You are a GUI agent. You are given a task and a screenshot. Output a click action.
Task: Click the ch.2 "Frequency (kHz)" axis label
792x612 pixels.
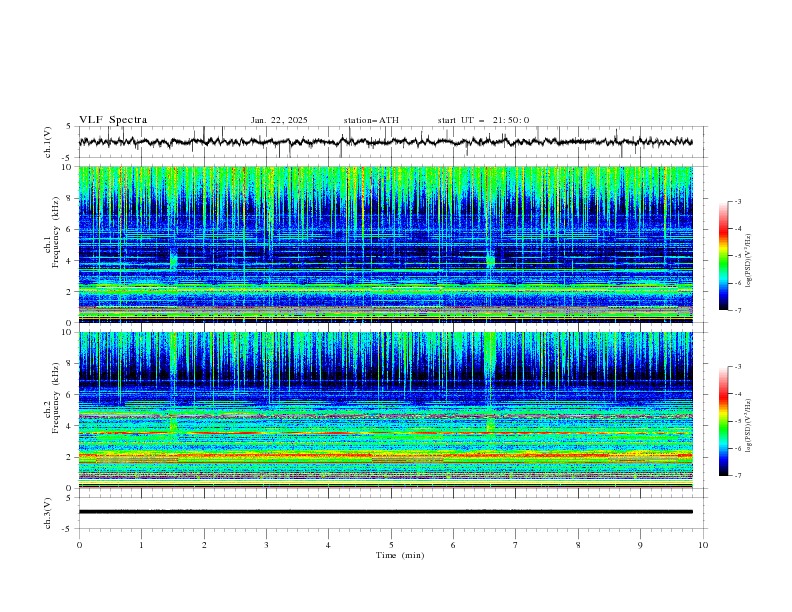click(55, 397)
